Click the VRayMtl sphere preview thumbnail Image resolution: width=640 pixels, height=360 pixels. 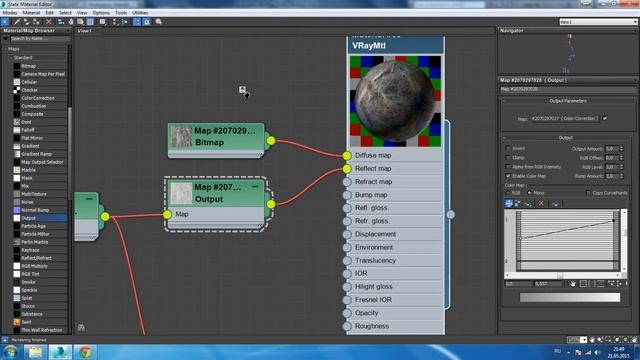click(395, 101)
